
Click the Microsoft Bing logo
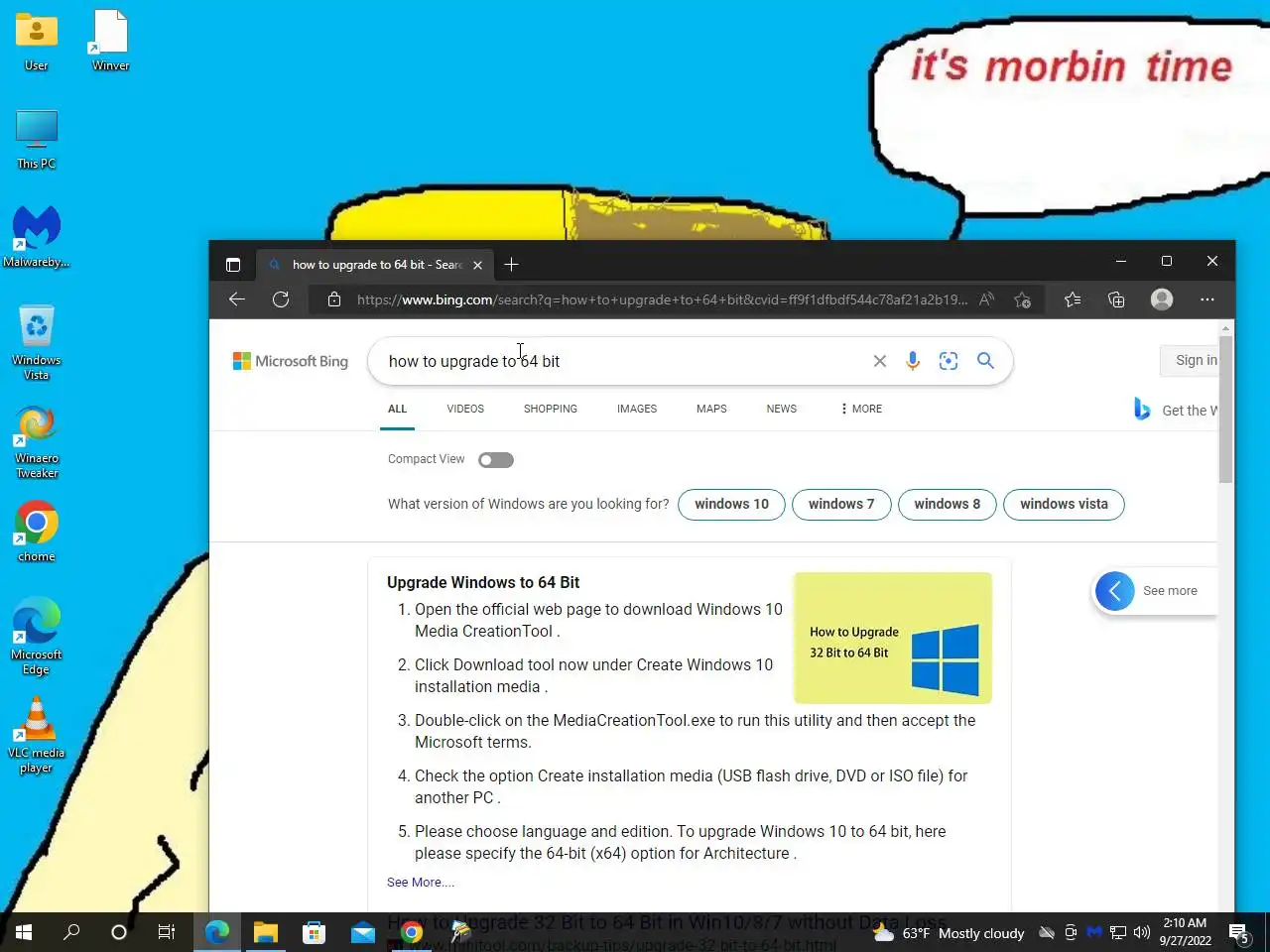291,361
